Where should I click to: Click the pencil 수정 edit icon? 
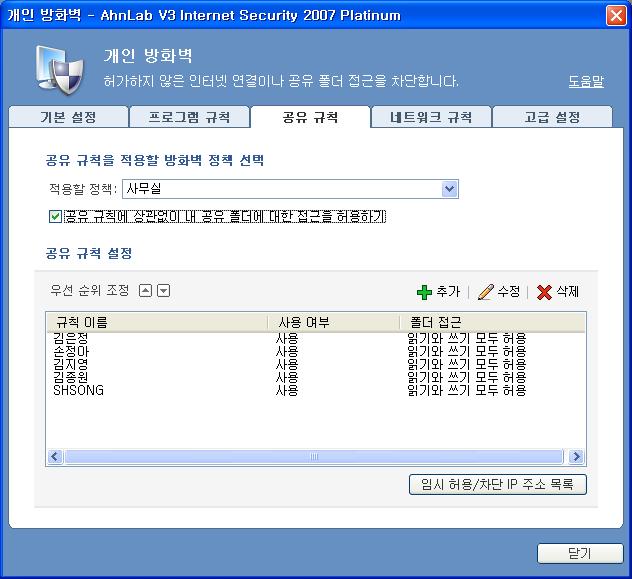tap(485, 292)
